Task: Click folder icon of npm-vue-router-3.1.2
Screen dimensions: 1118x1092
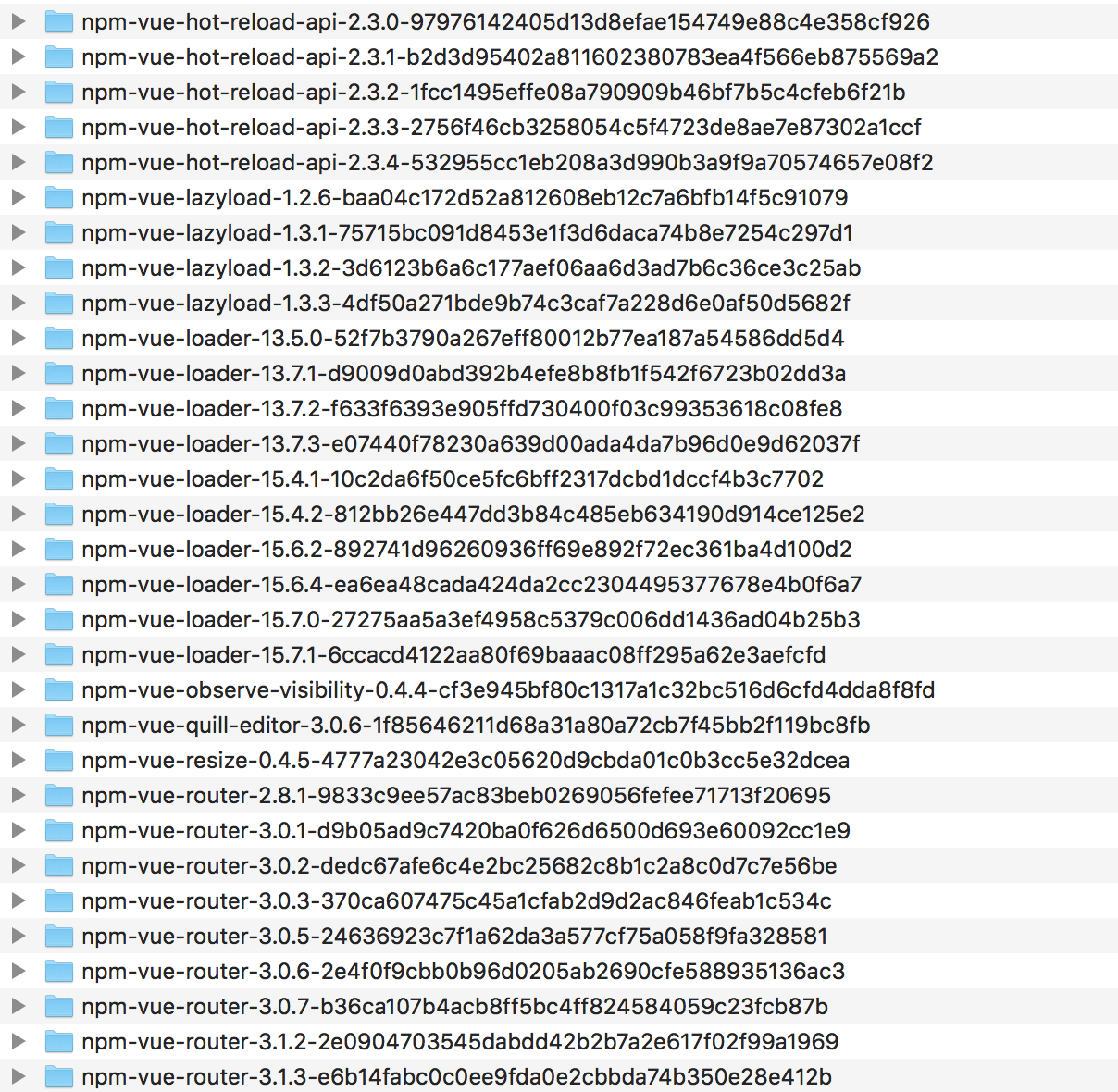Action: (x=59, y=1041)
